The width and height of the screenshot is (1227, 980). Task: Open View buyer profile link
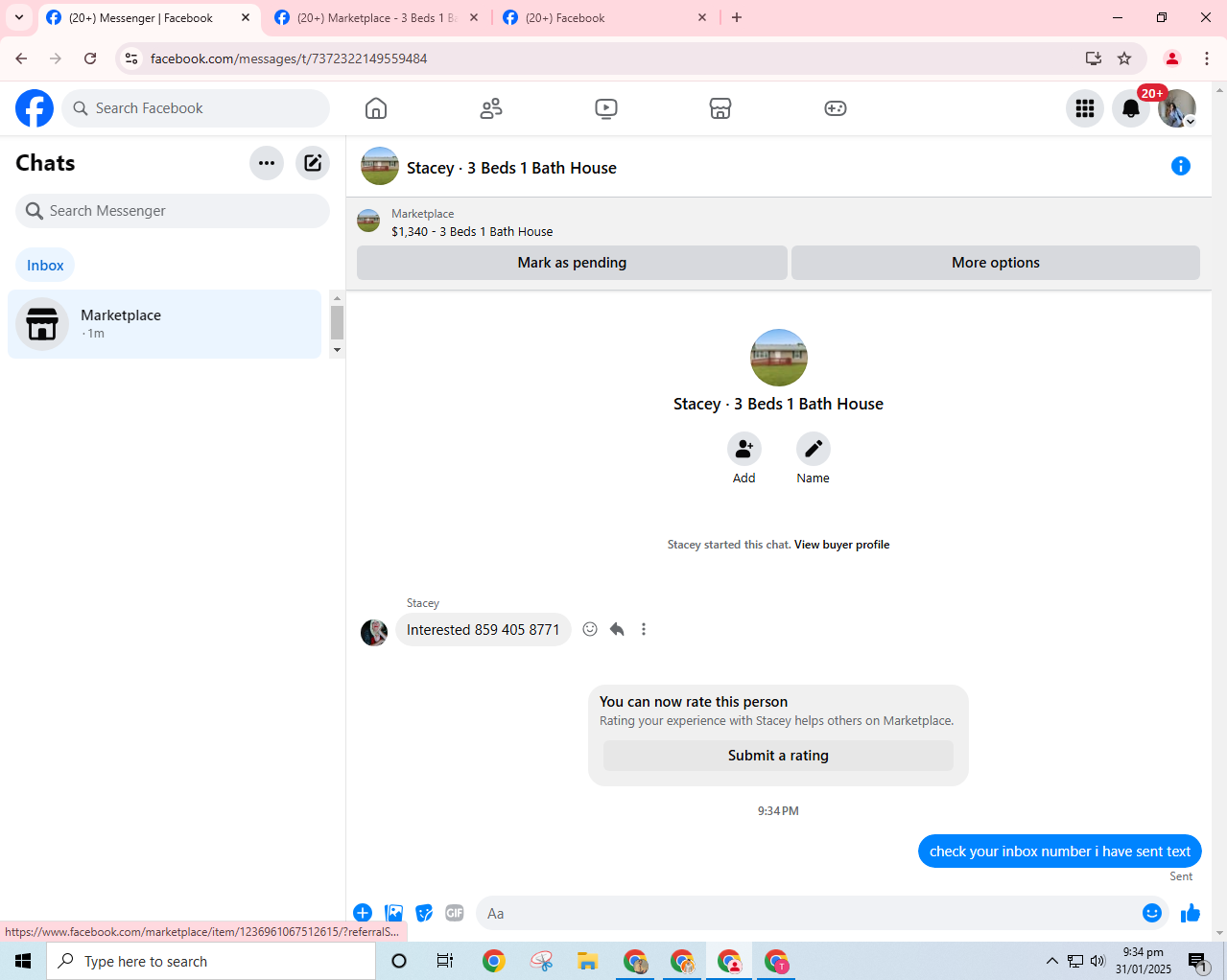click(x=841, y=545)
